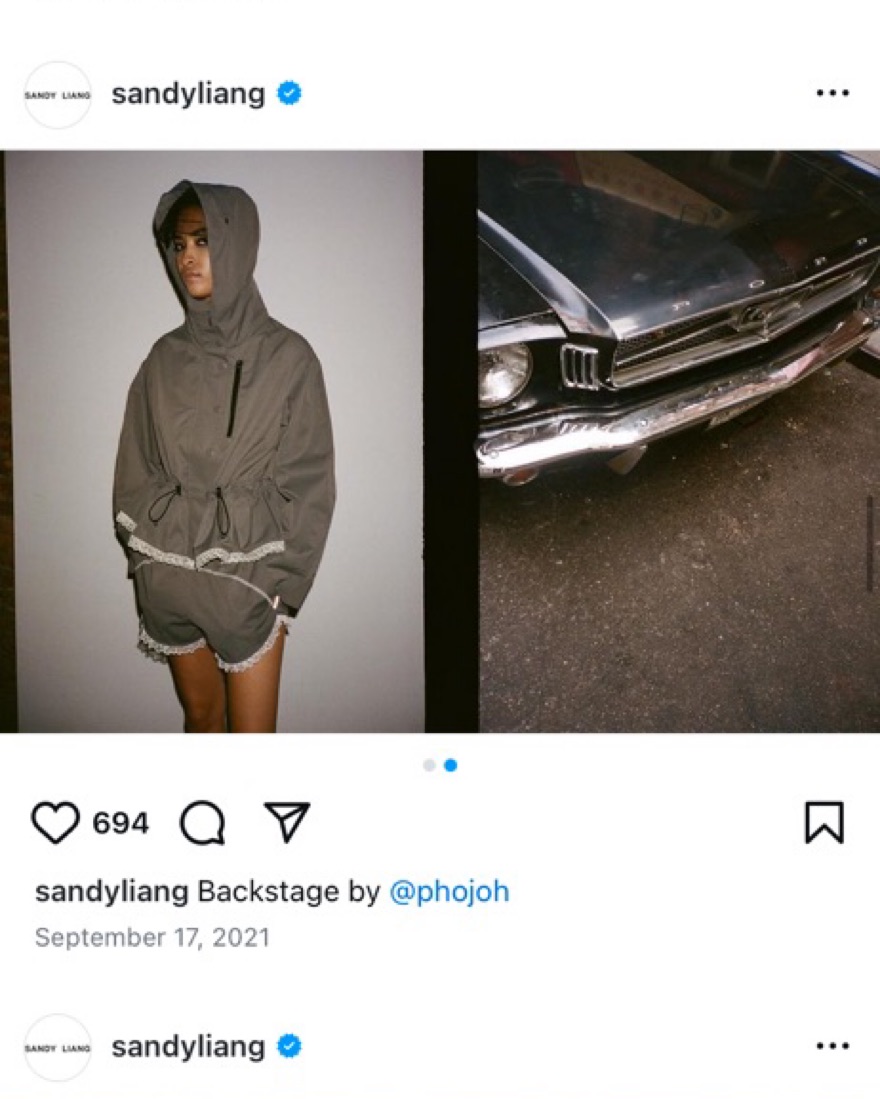Open sandyliang profile picture on bottom post
The image size is (880, 1099).
(57, 1048)
